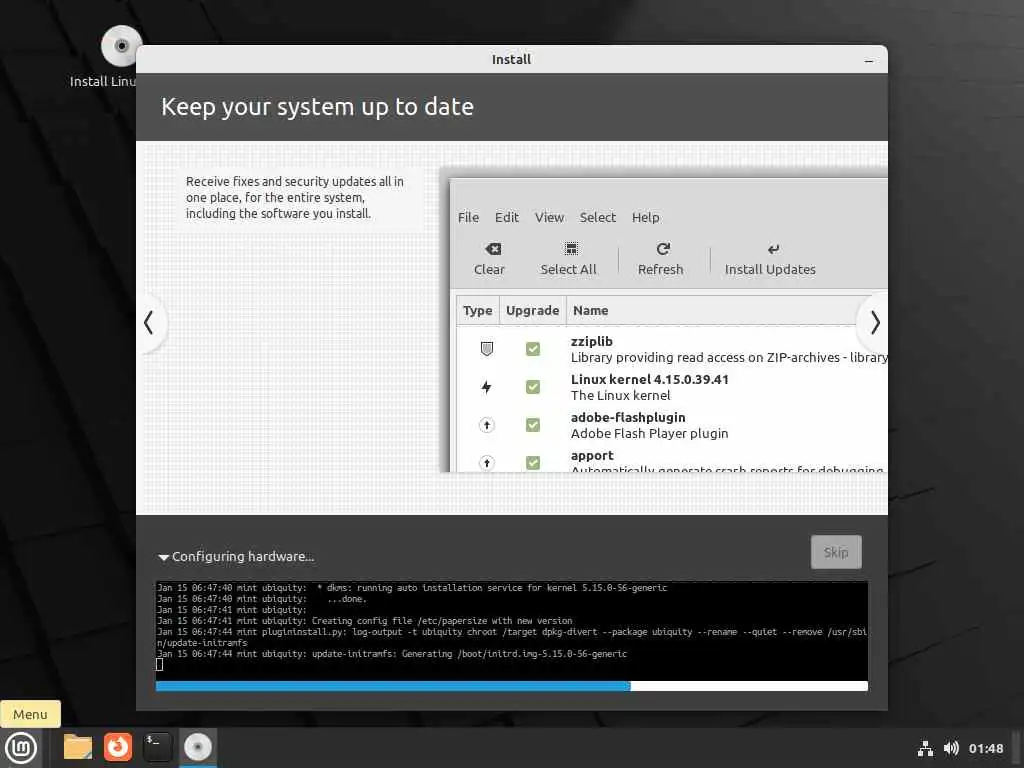Viewport: 1024px width, 768px height.
Task: Click the lightning bolt icon for Linux kernel
Action: [x=487, y=387]
